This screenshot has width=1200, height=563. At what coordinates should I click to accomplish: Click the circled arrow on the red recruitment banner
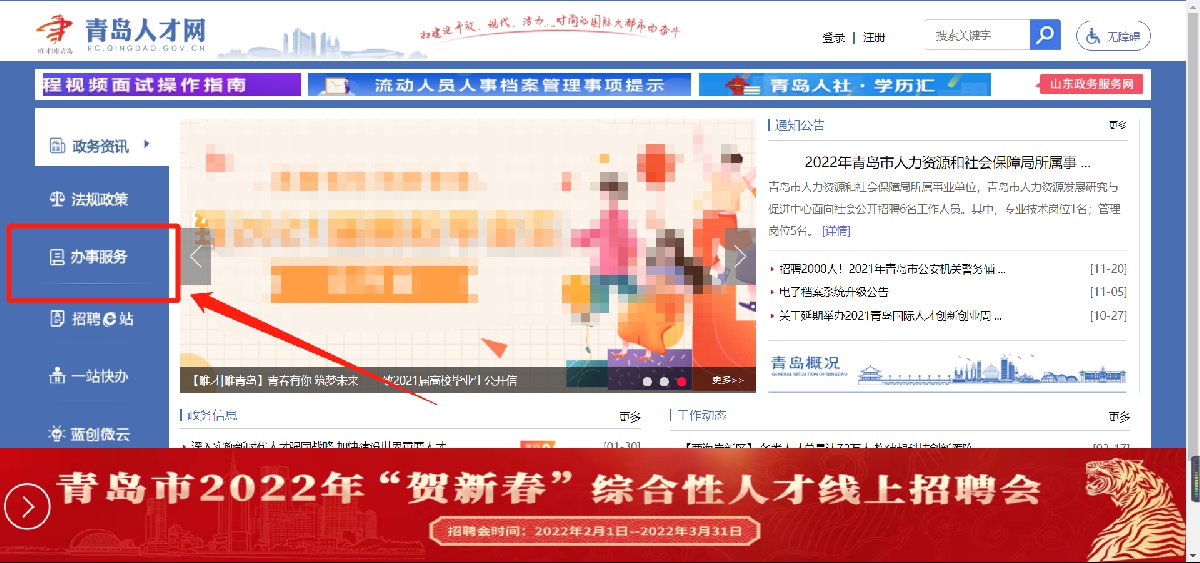click(26, 506)
